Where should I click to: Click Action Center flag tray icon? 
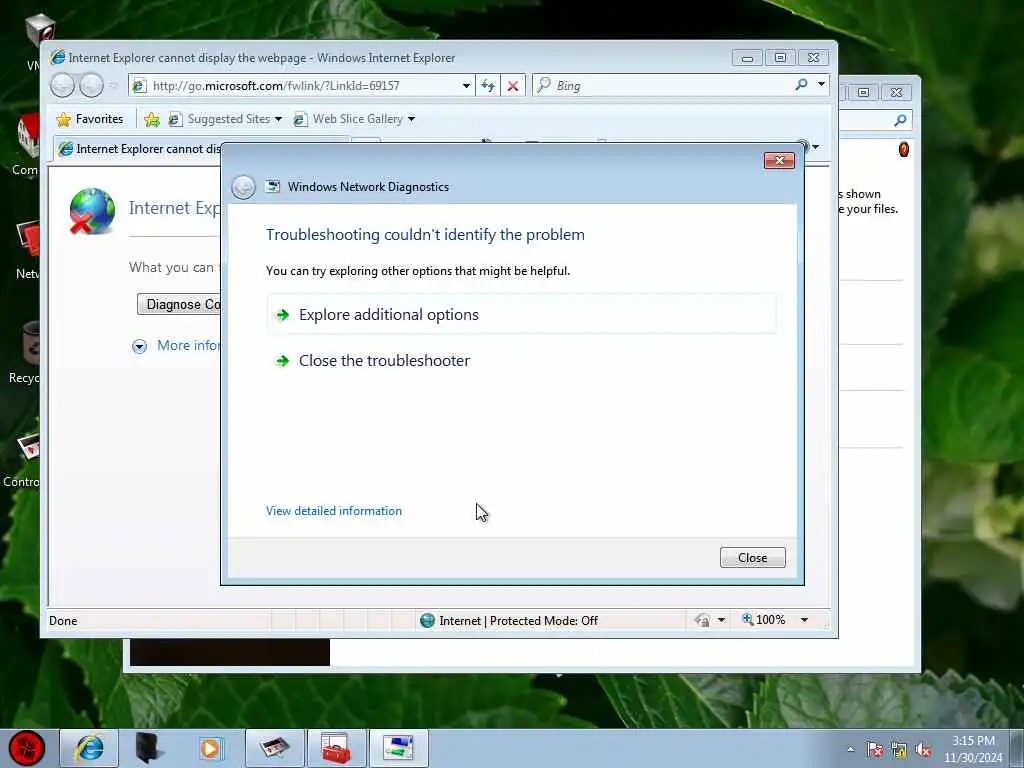pyautogui.click(x=874, y=750)
